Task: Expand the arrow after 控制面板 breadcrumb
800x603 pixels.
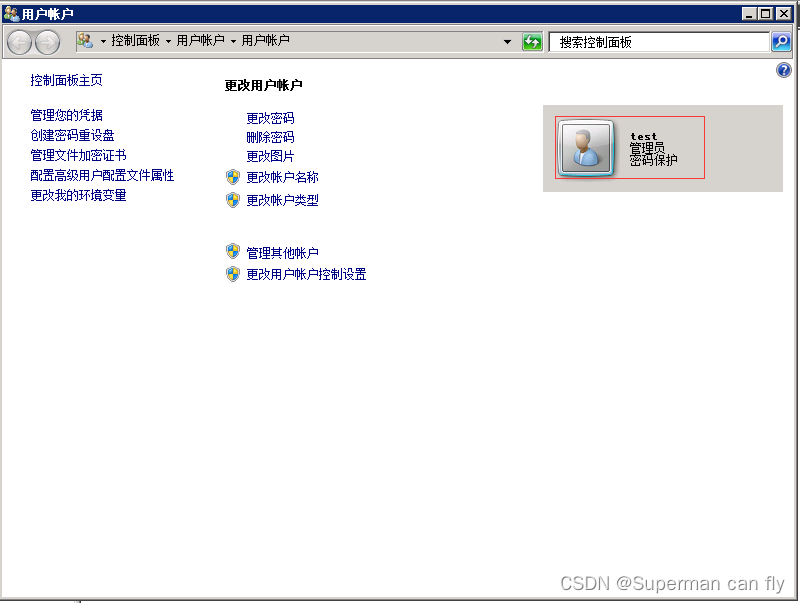Action: coord(168,41)
